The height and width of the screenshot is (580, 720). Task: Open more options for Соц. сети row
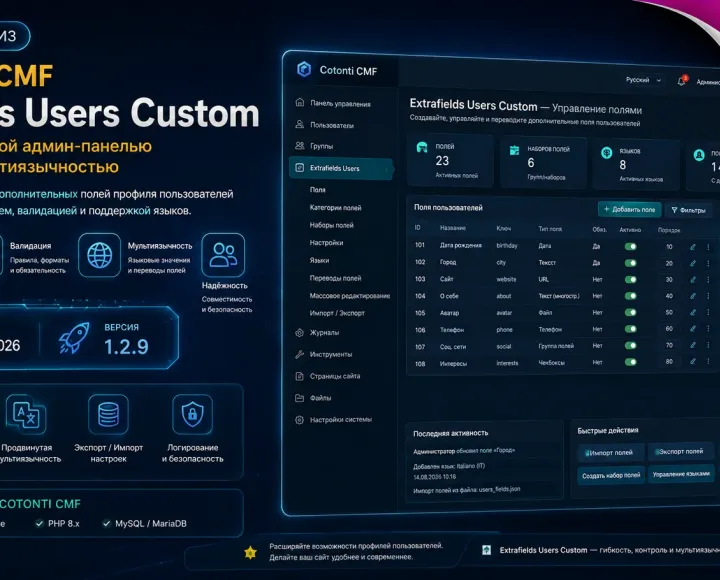point(708,345)
